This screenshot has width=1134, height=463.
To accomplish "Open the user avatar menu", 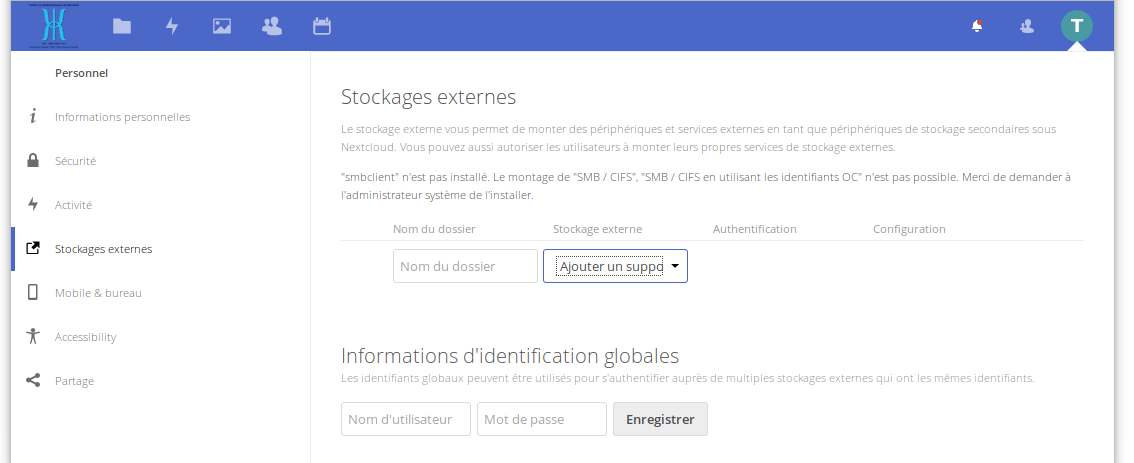I will click(x=1077, y=26).
